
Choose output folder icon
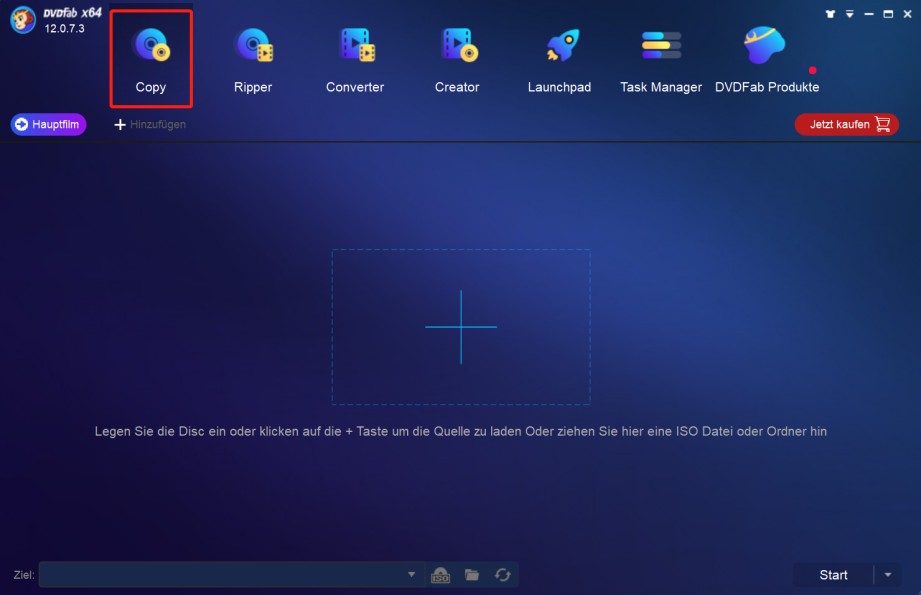[472, 574]
